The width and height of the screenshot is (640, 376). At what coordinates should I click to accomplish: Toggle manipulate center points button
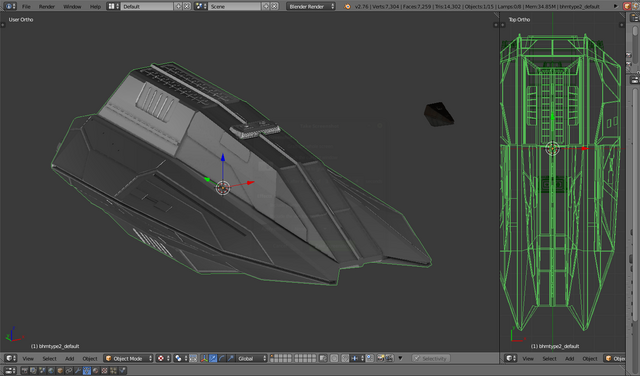click(x=193, y=358)
